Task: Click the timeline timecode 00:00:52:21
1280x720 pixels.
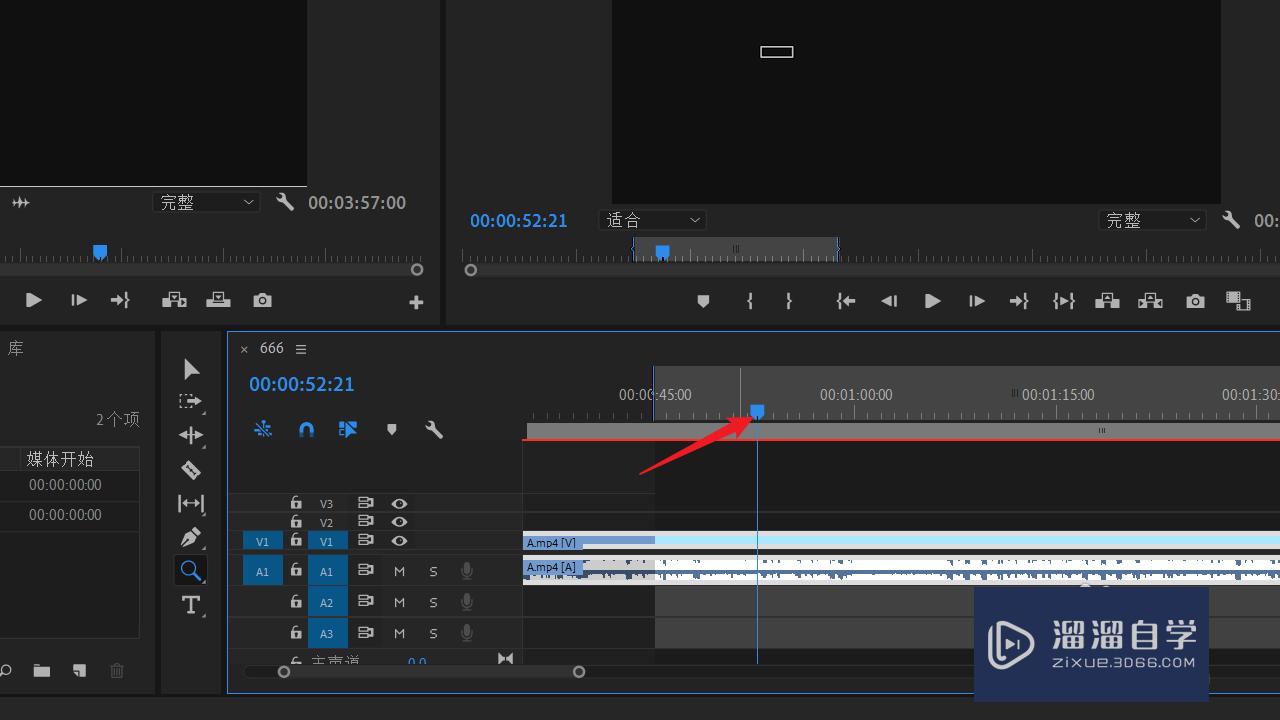Action: 301,384
